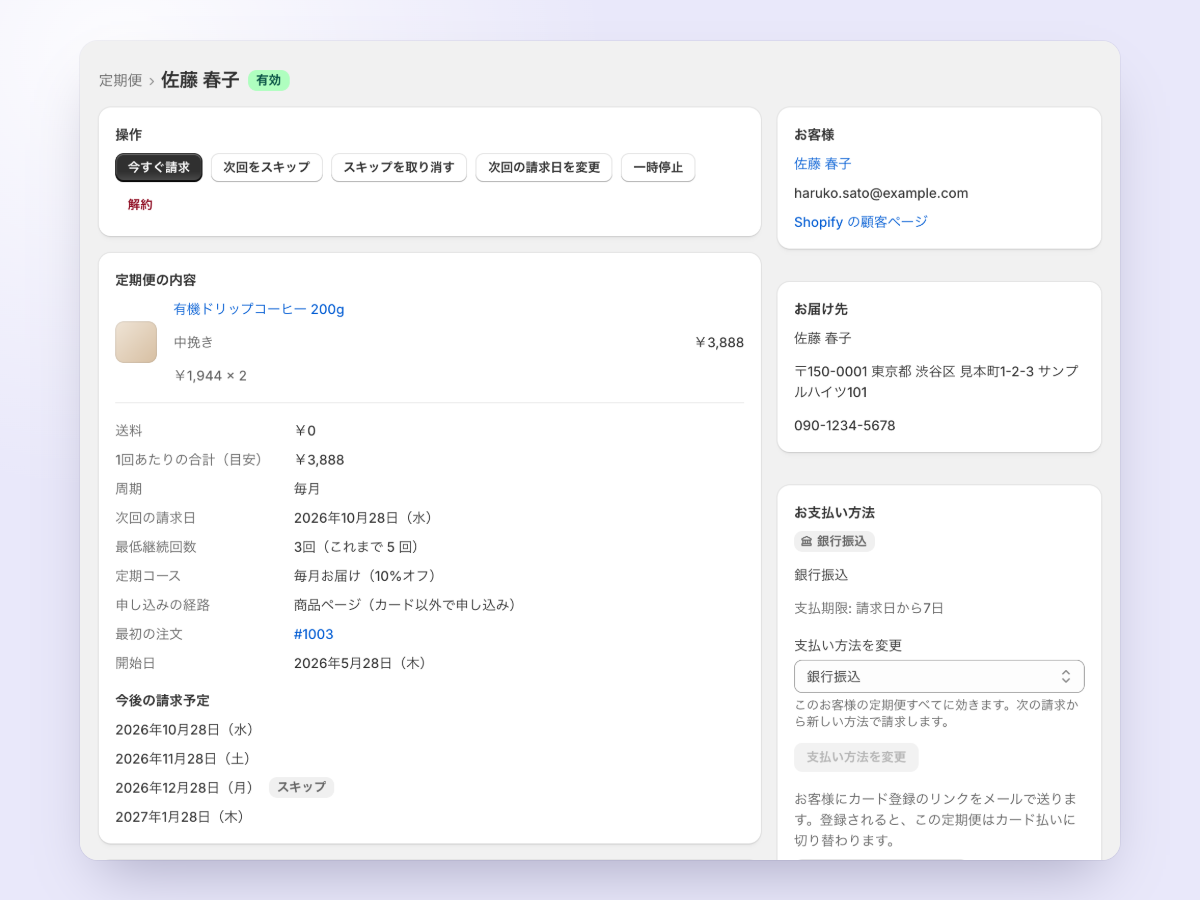Click the 毎月 cycle value
Viewport: 1200px width, 900px height.
307,489
